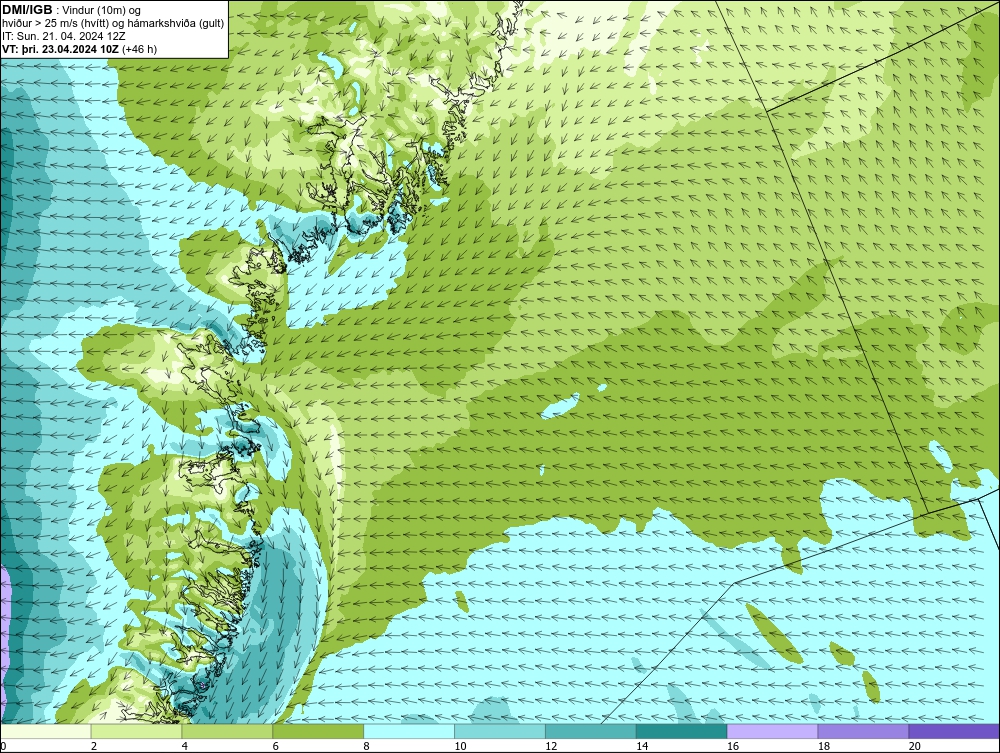Click the legend scale label '6'
This screenshot has width=1000, height=753.
(275, 746)
